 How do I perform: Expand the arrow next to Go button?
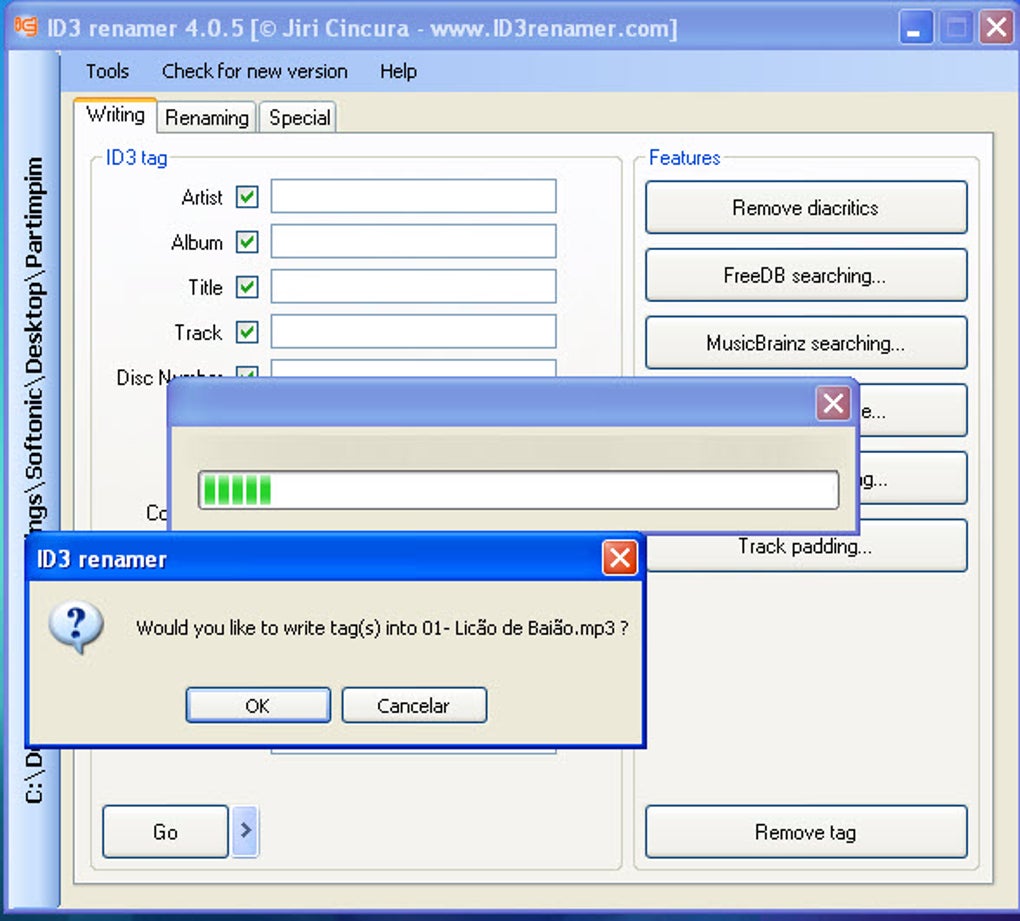pos(245,831)
